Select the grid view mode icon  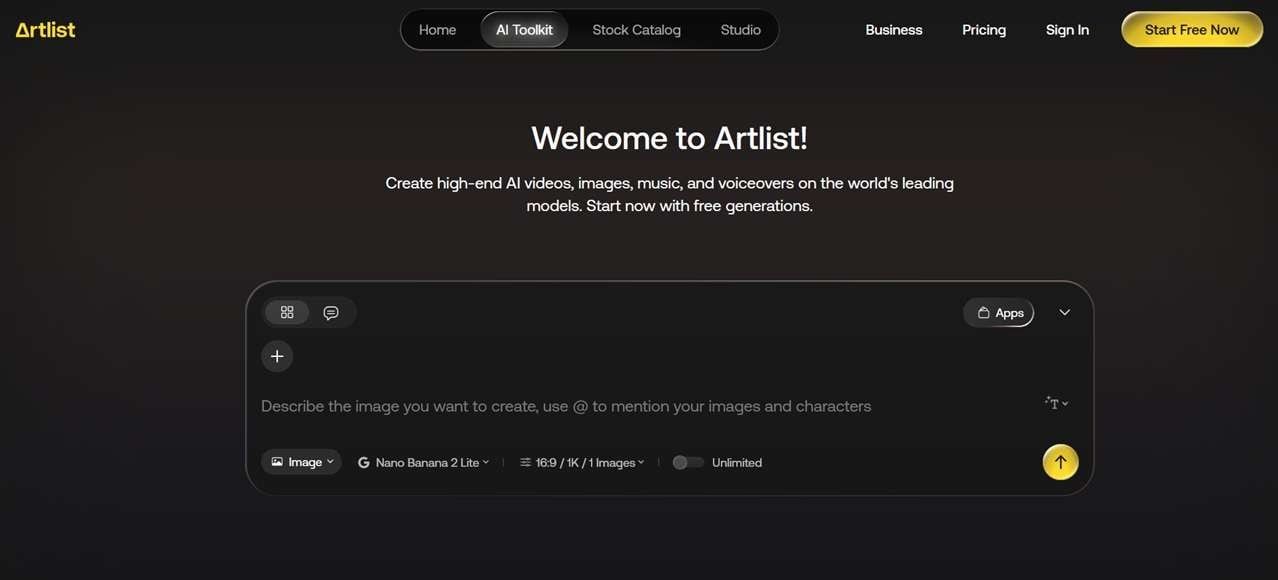point(287,313)
